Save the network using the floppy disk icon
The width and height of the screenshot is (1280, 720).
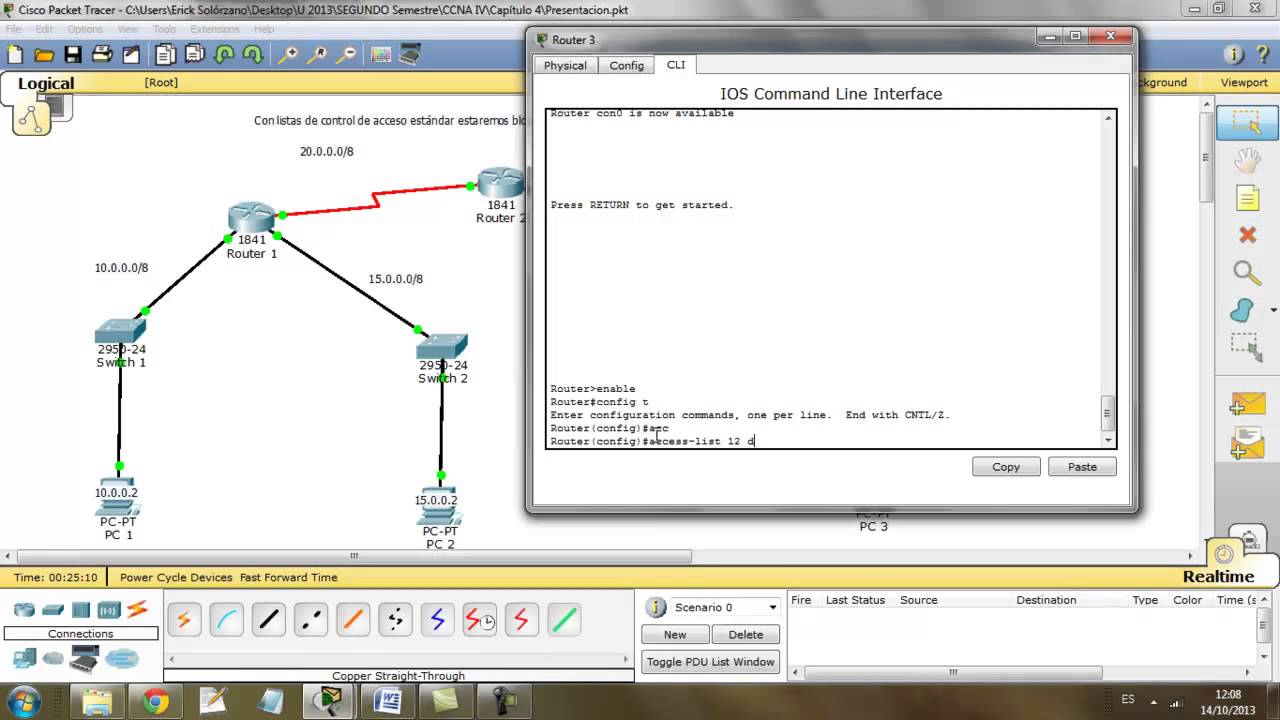click(x=73, y=55)
